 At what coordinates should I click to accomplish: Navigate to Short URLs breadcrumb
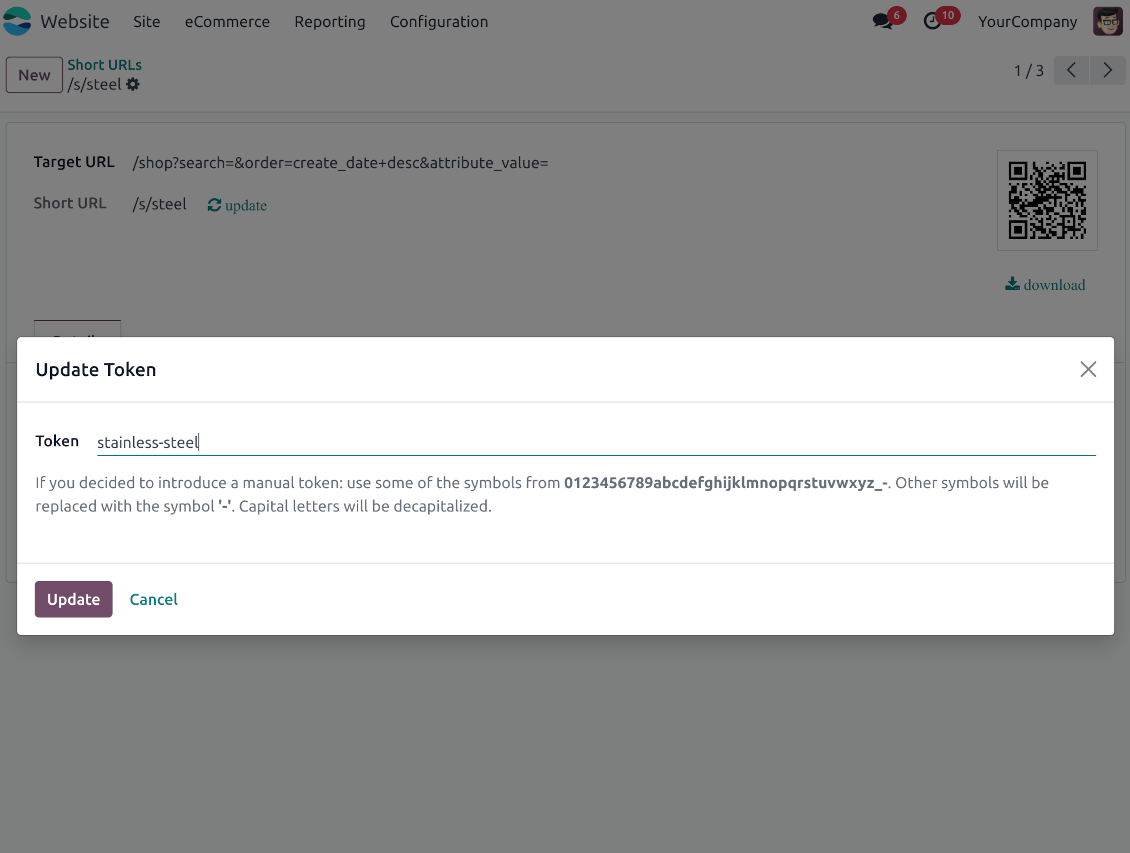[x=105, y=65]
